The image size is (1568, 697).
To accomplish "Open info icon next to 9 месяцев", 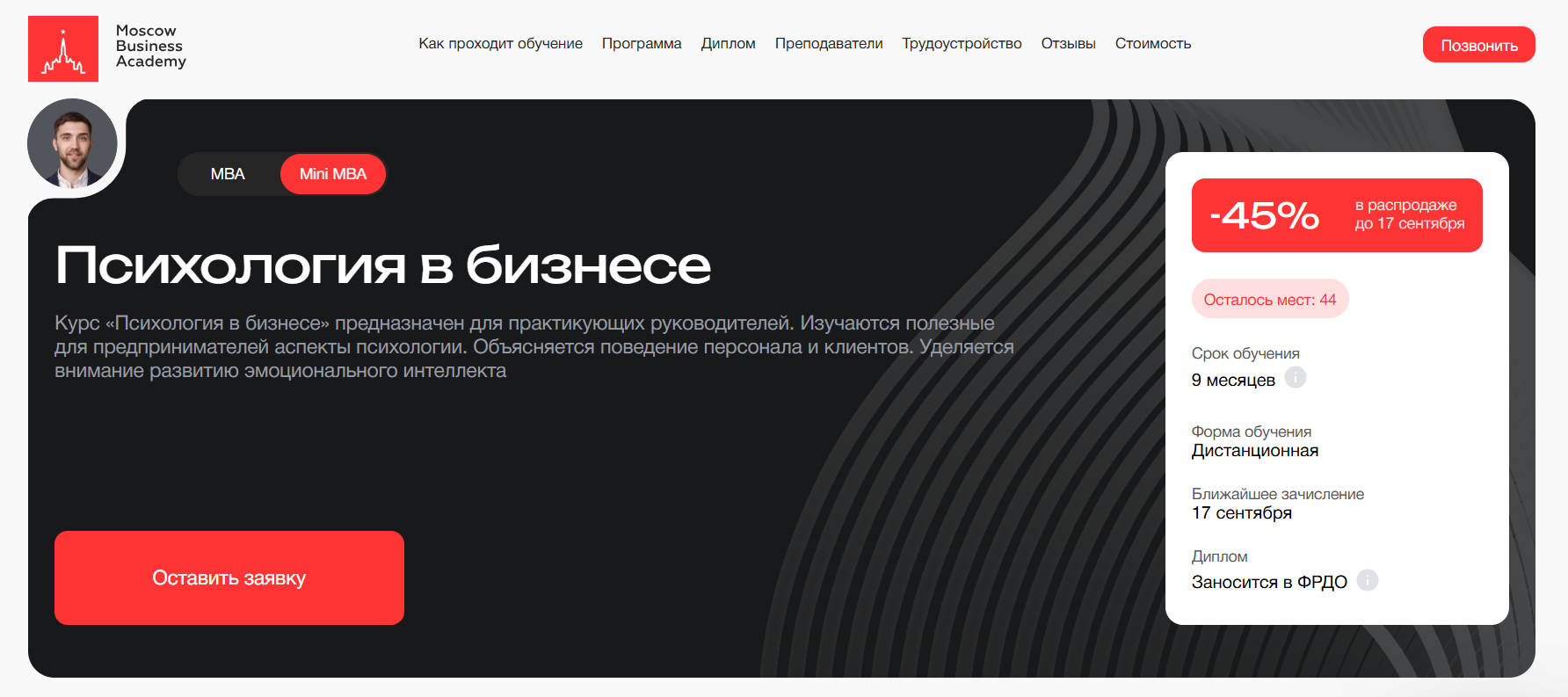I will pos(1296,377).
